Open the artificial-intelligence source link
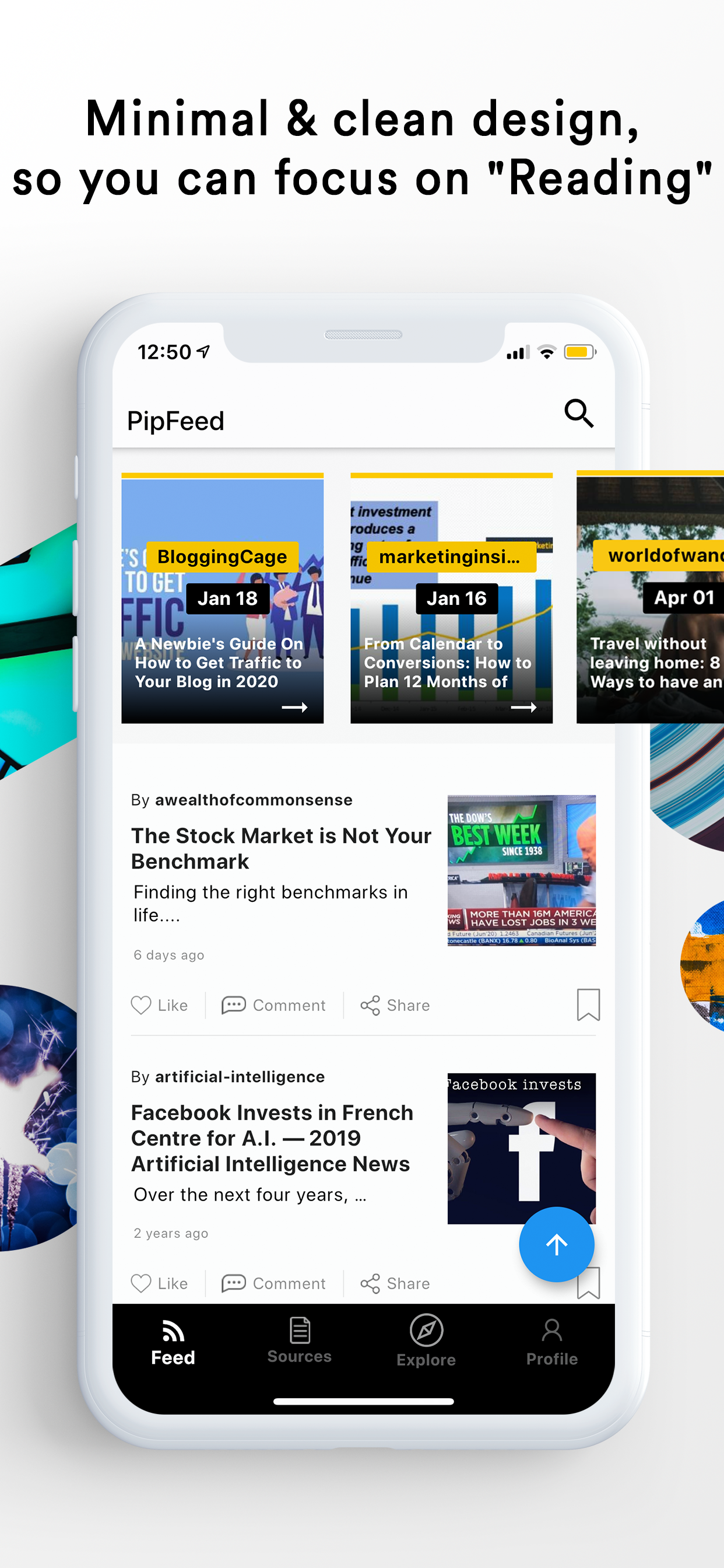Viewport: 724px width, 1568px height. [240, 1077]
